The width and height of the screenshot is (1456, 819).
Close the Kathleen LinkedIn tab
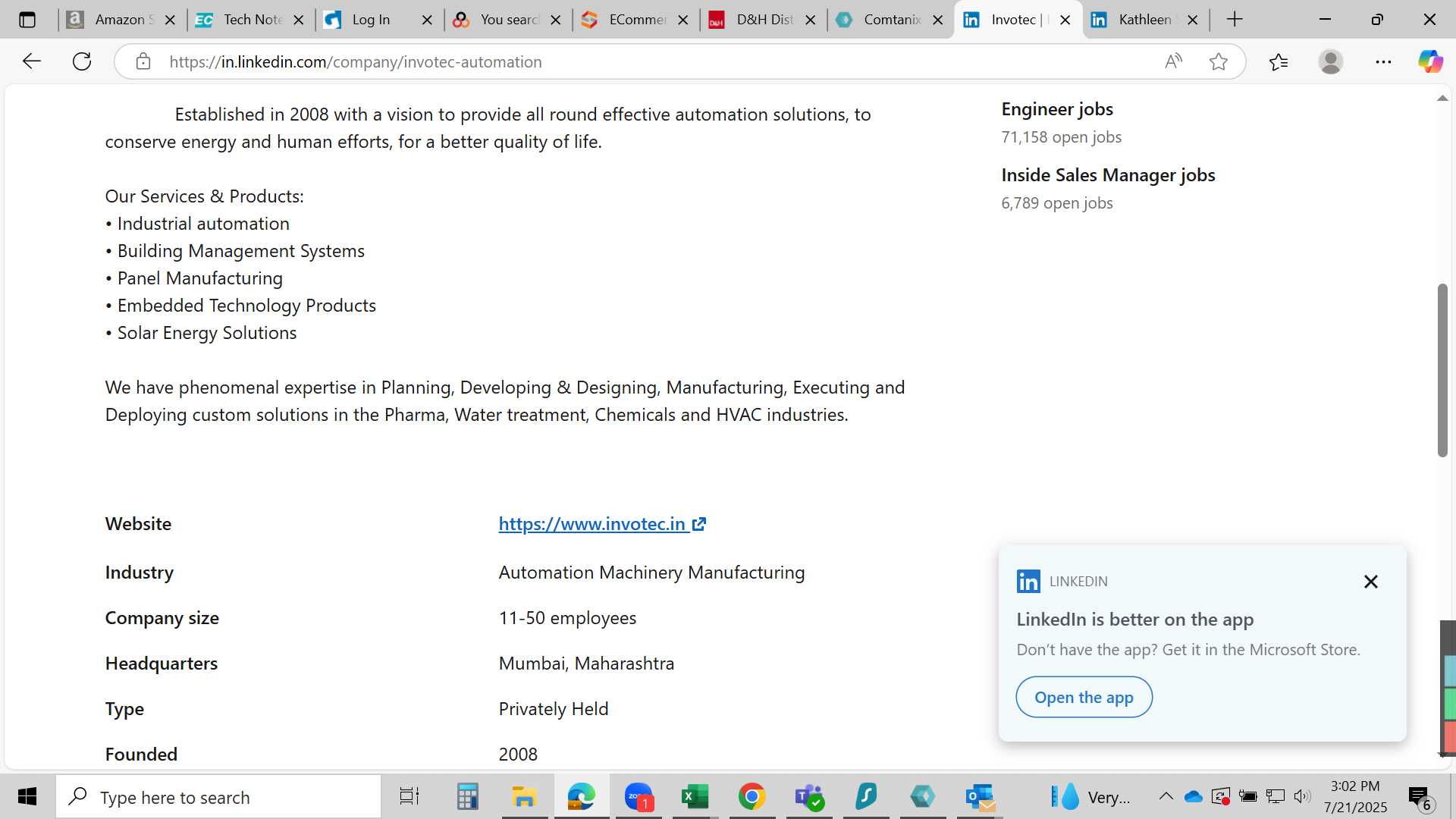pos(1193,20)
